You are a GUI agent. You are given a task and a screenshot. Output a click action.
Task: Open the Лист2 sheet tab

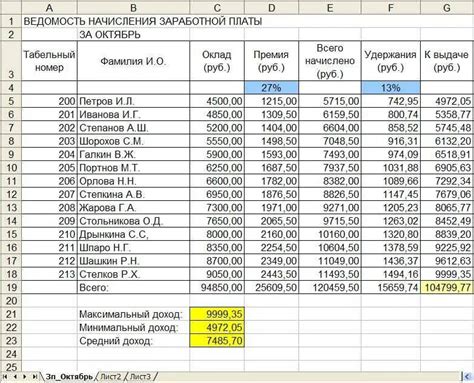111,377
